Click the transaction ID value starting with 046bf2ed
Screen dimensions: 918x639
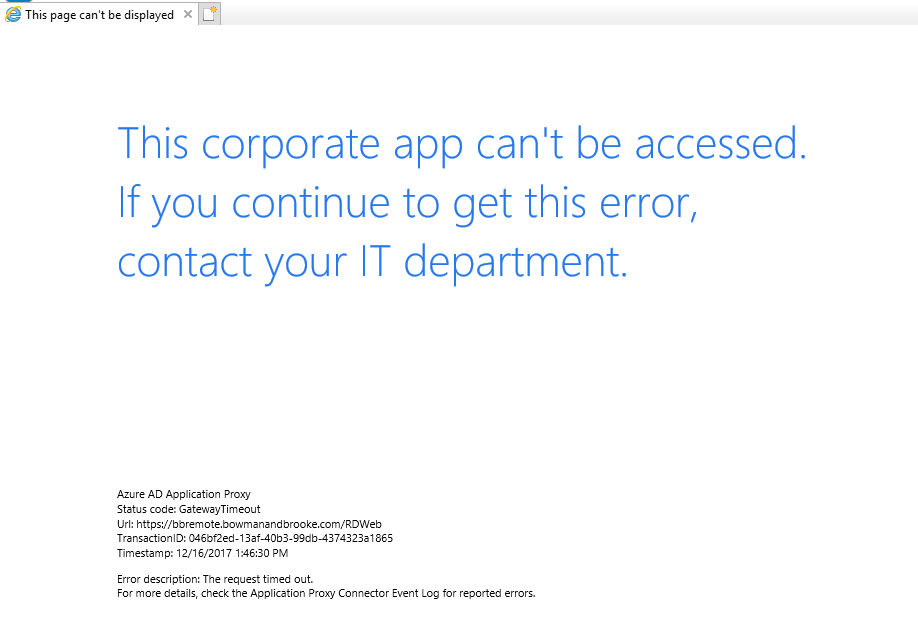click(x=290, y=538)
